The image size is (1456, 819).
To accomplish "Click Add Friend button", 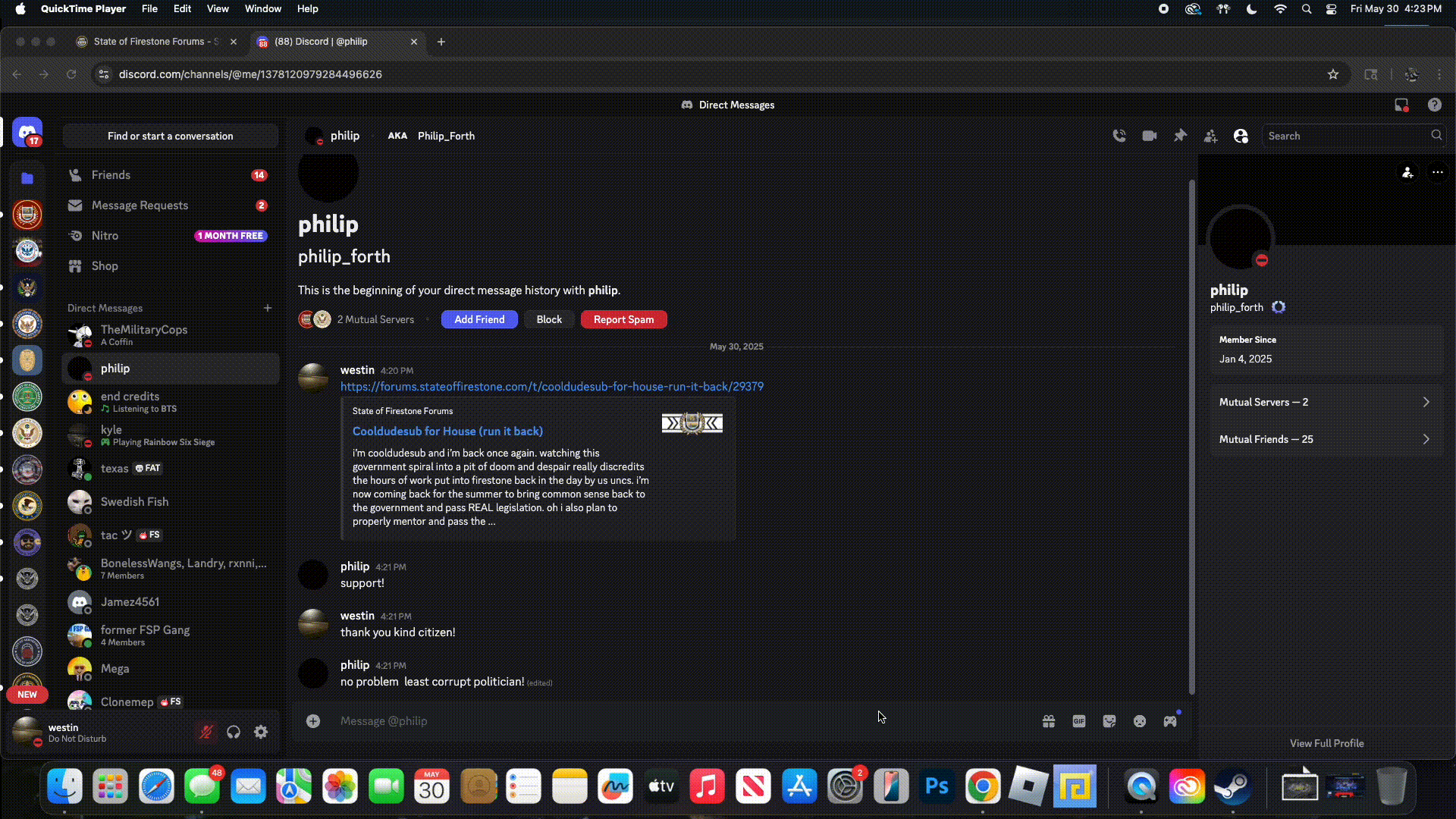I will [x=479, y=319].
